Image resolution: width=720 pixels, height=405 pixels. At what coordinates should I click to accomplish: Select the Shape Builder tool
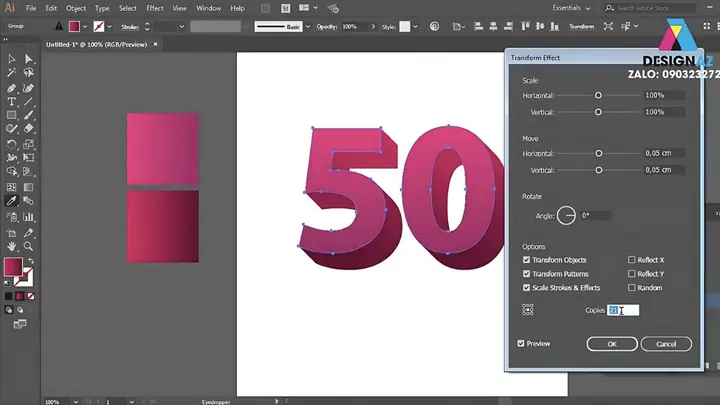(11, 172)
